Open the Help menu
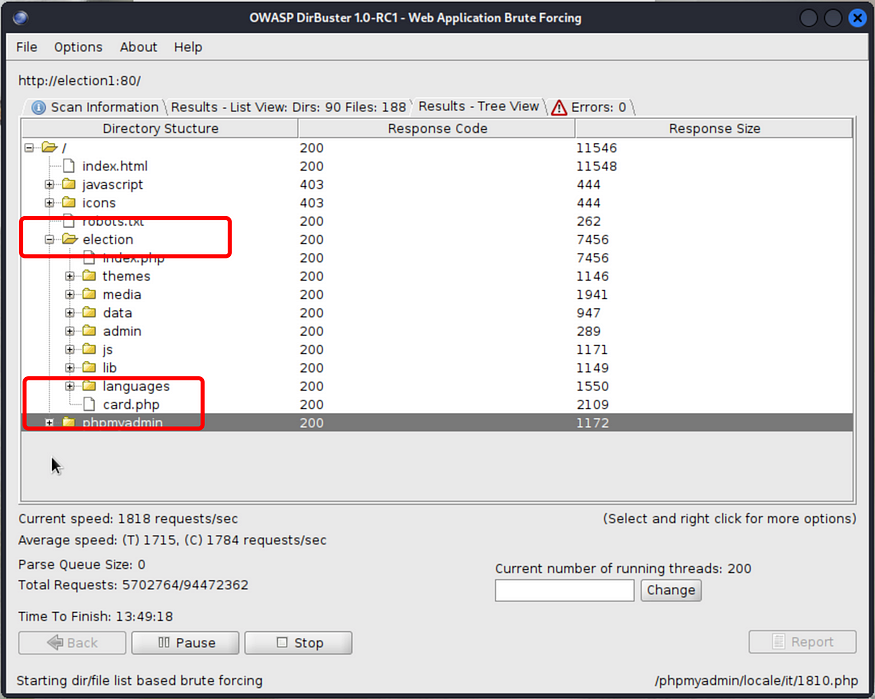 click(x=188, y=47)
